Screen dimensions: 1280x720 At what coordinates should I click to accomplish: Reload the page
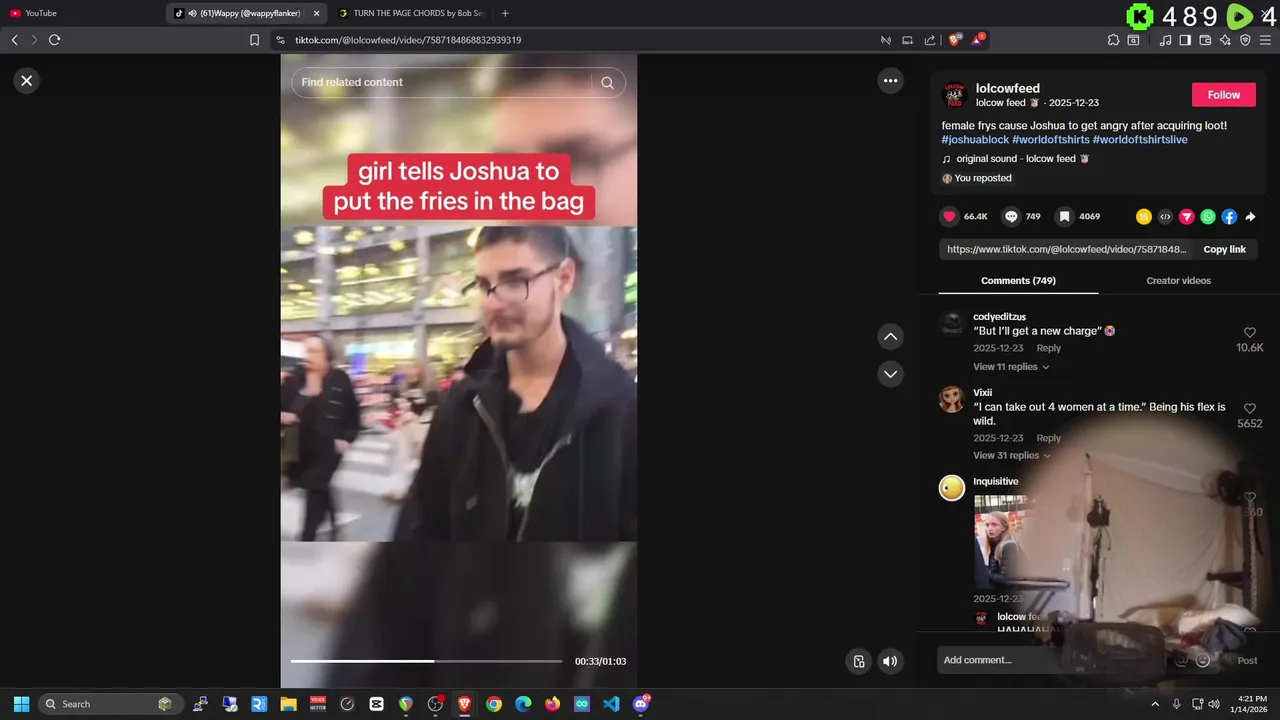click(54, 40)
